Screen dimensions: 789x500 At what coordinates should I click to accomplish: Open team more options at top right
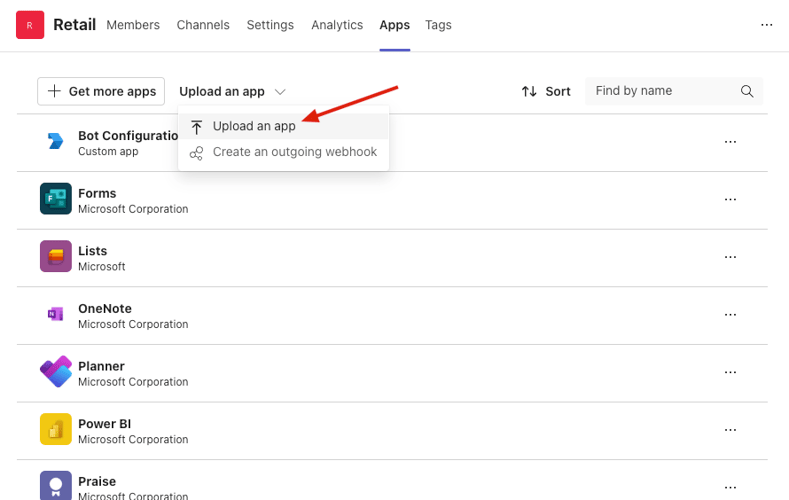coord(767,25)
